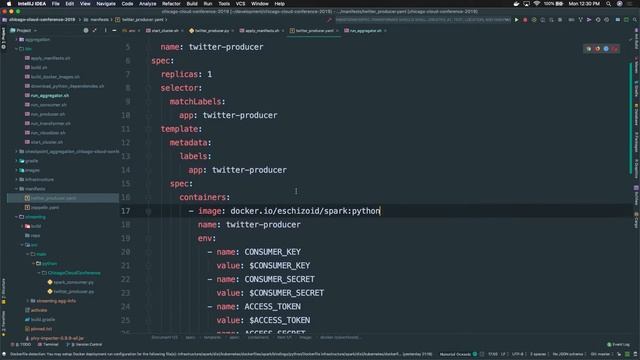Click the Git master branch in status bar
This screenshot has width=640, height=360.
coord(600,354)
